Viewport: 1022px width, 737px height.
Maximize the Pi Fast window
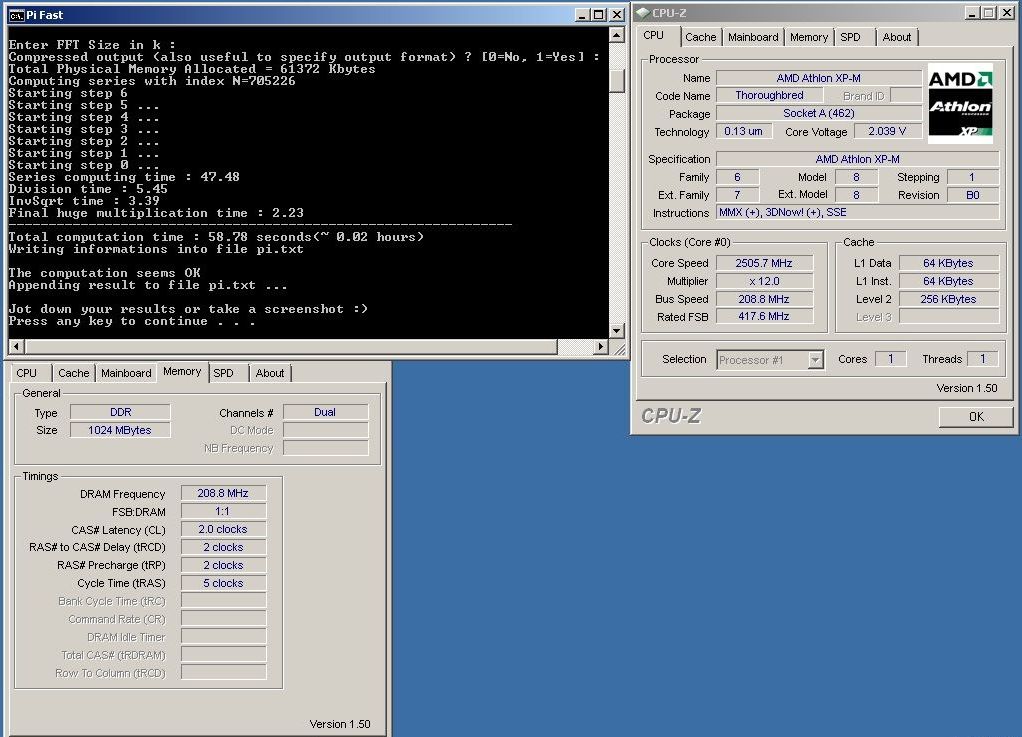tap(598, 14)
